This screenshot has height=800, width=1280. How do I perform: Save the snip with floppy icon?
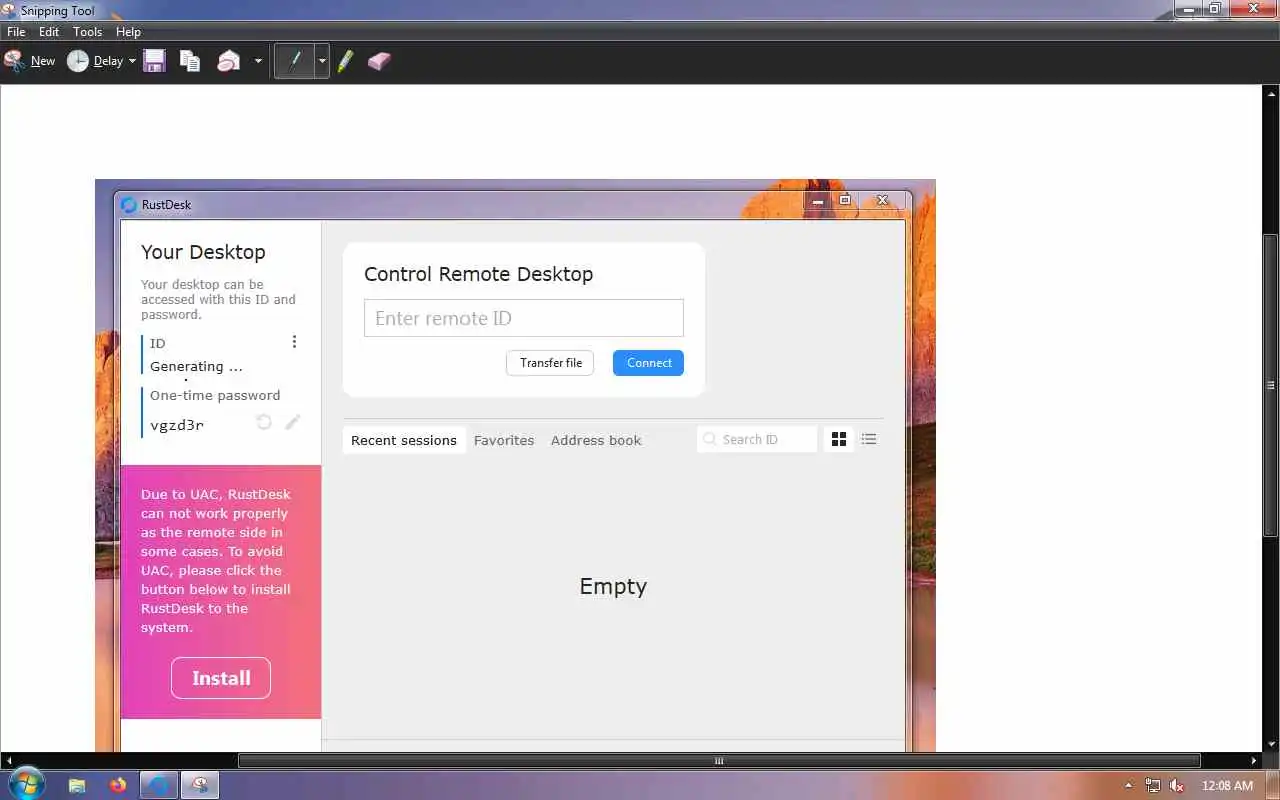(x=154, y=61)
